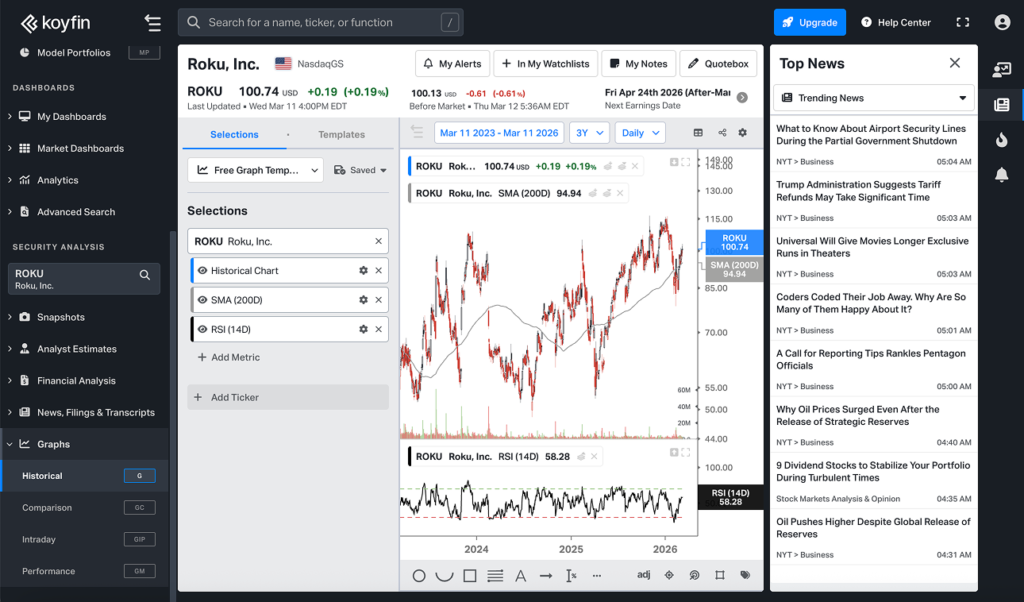The width and height of the screenshot is (1024, 602).
Task: Toggle RSI (14D) eye icon
Action: point(203,329)
